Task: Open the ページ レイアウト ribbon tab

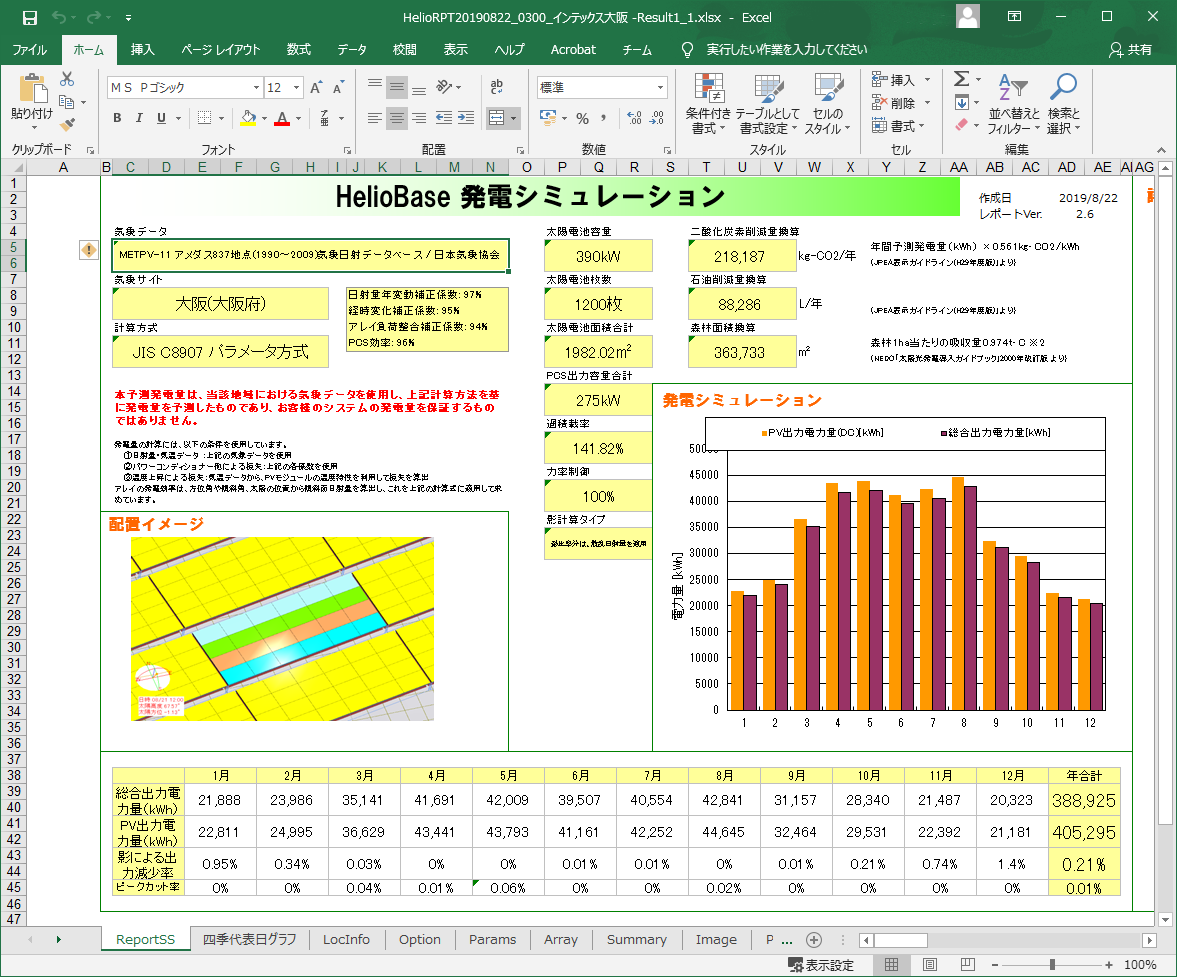Action: point(221,50)
